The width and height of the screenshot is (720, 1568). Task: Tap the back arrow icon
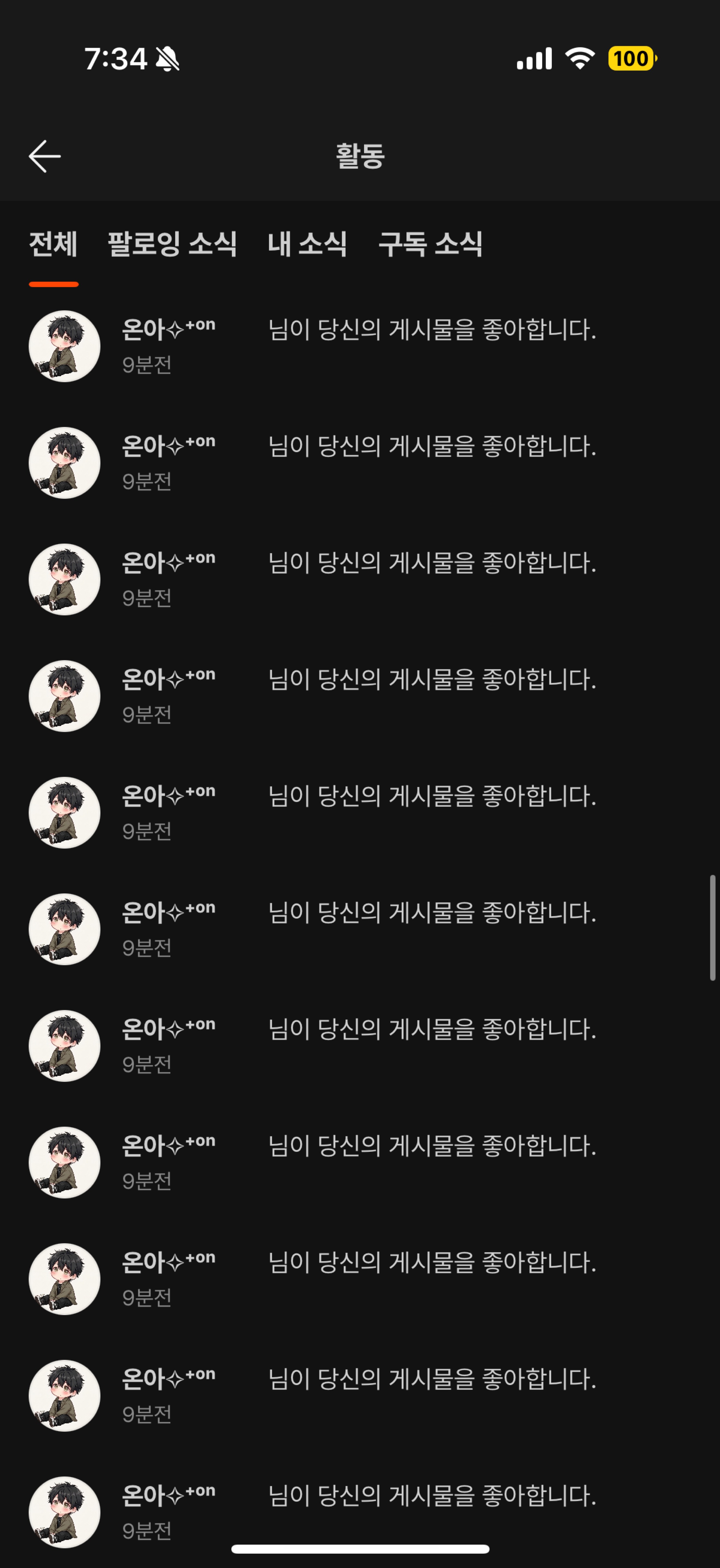pyautogui.click(x=44, y=157)
